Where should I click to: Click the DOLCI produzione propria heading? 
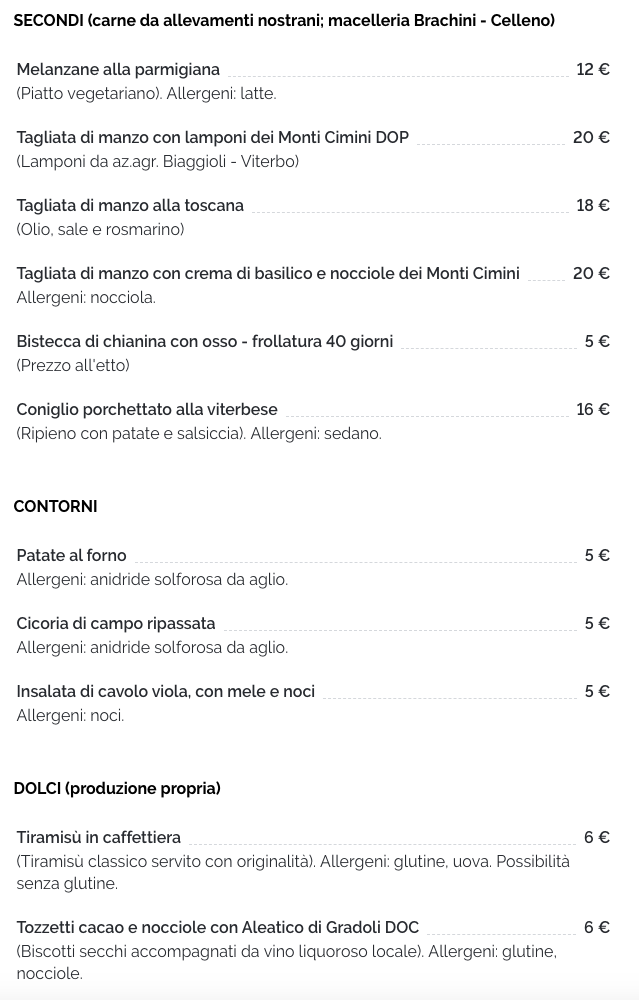click(117, 789)
